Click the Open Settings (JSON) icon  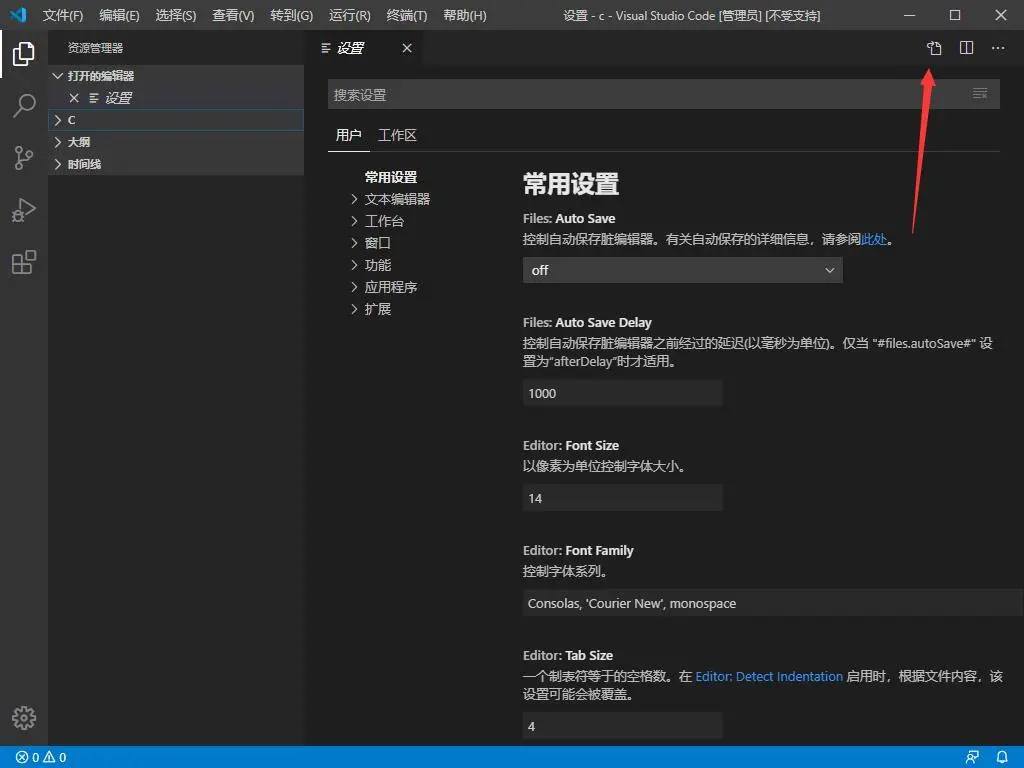[x=935, y=48]
